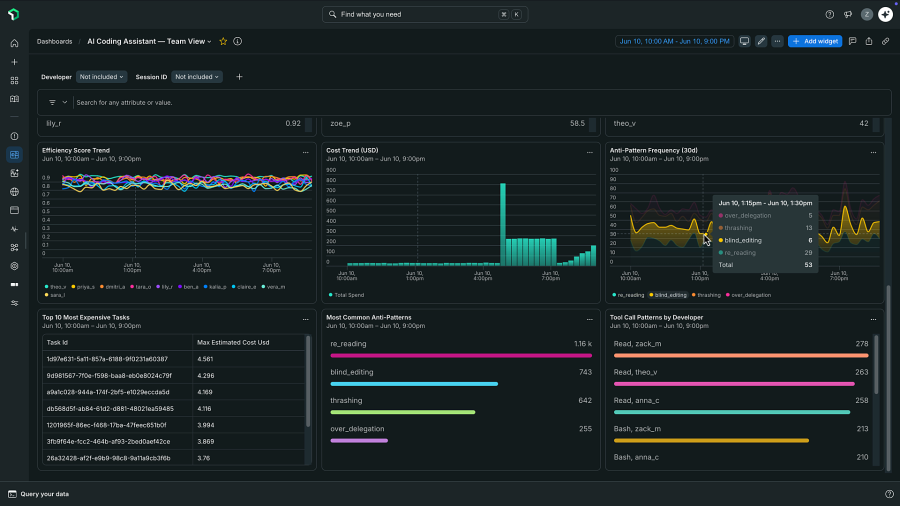Click the Top 10 tasks table scrollbar
900x506 pixels.
308,381
